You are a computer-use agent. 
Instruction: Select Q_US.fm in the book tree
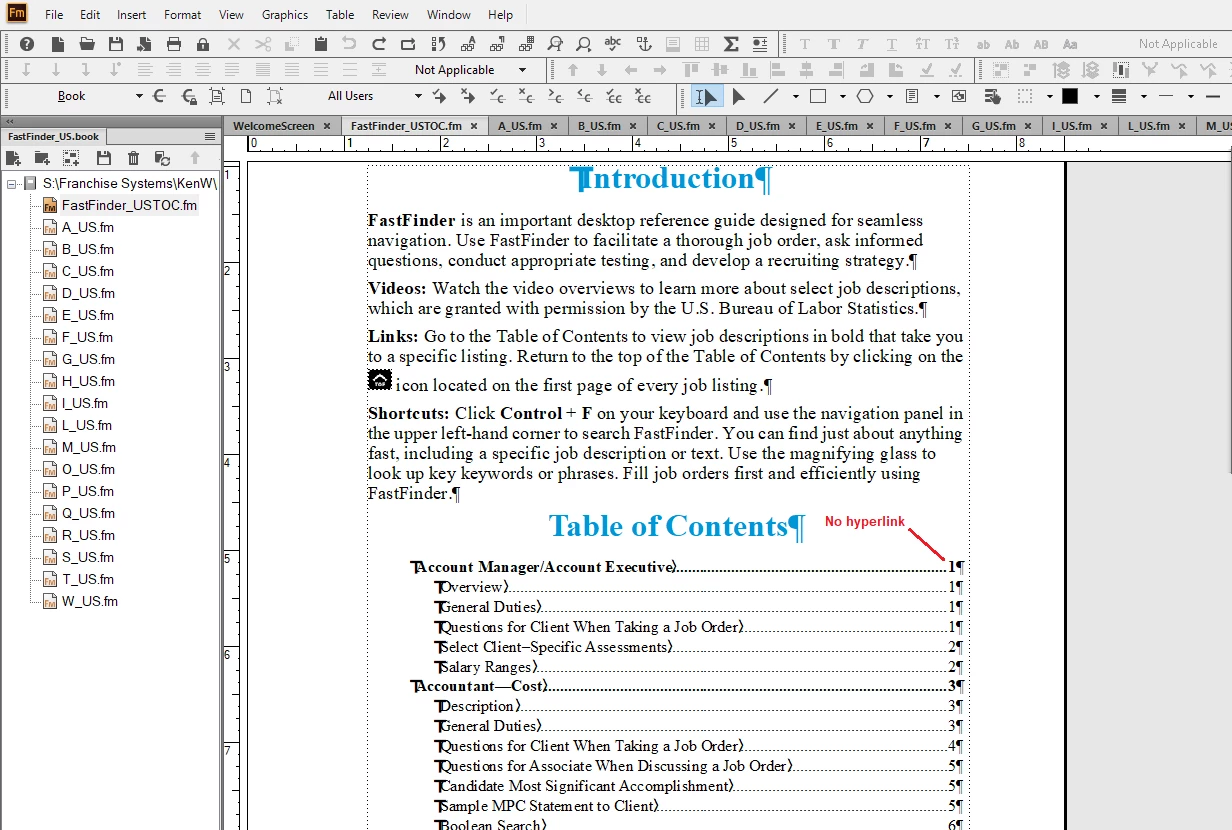coord(88,513)
